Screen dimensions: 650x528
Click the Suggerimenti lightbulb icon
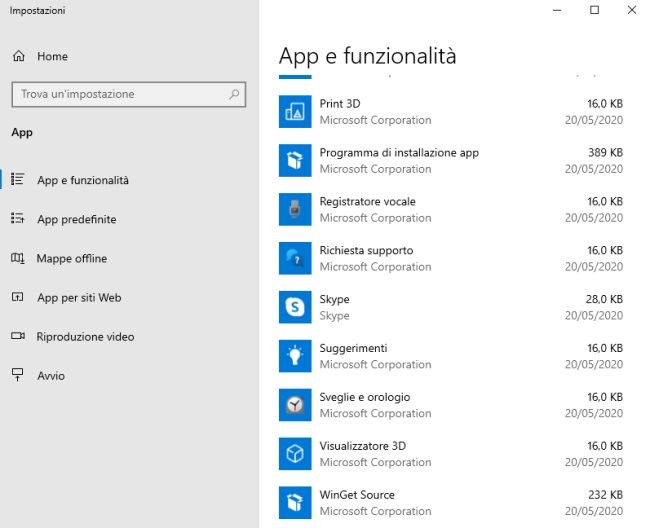[x=295, y=356]
